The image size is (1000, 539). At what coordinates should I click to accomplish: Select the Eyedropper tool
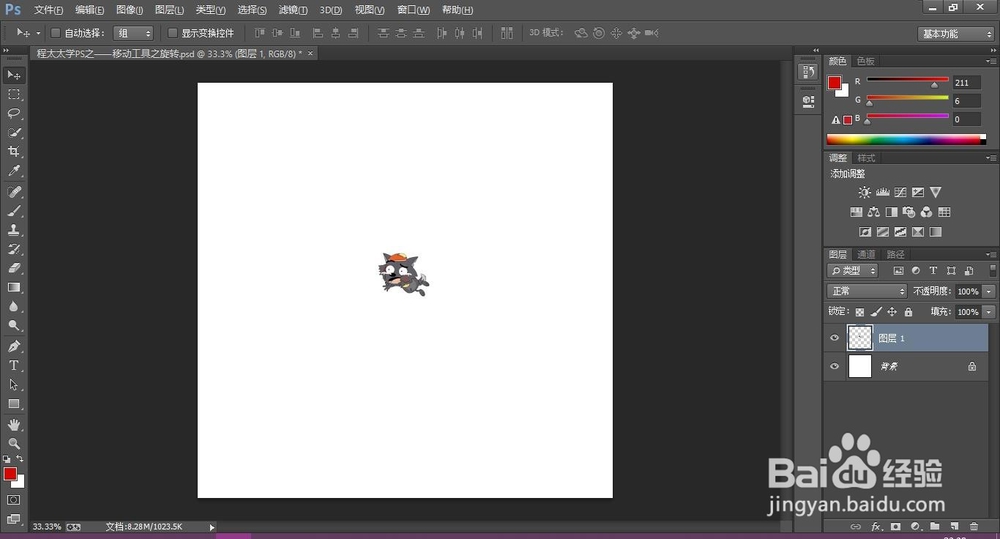point(13,171)
